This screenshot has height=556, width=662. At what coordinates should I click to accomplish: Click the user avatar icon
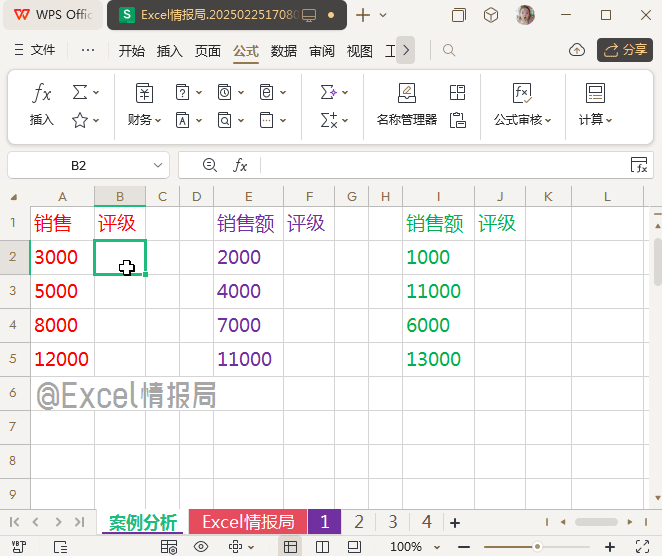click(x=524, y=15)
